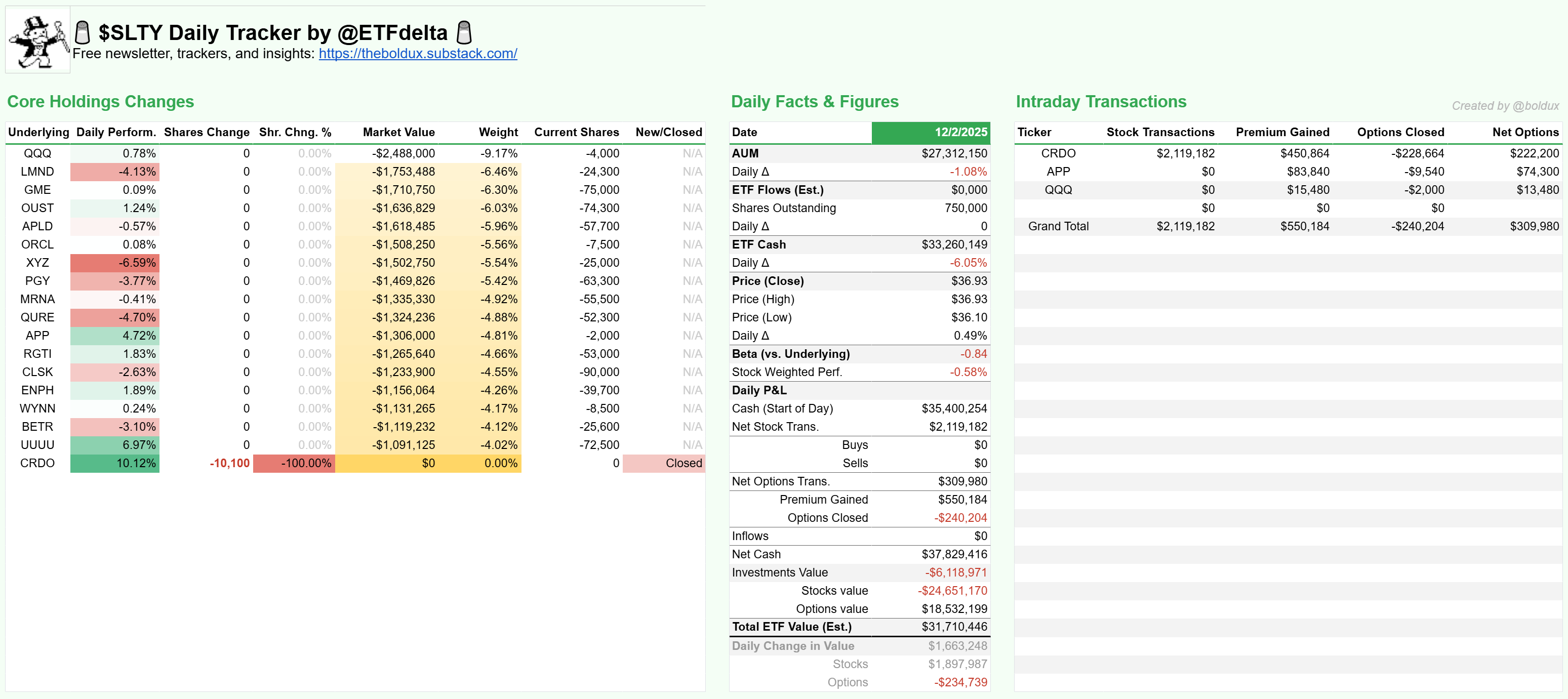The height and width of the screenshot is (699, 1568).
Task: Click the Daily Perform. column header
Action: 115,132
